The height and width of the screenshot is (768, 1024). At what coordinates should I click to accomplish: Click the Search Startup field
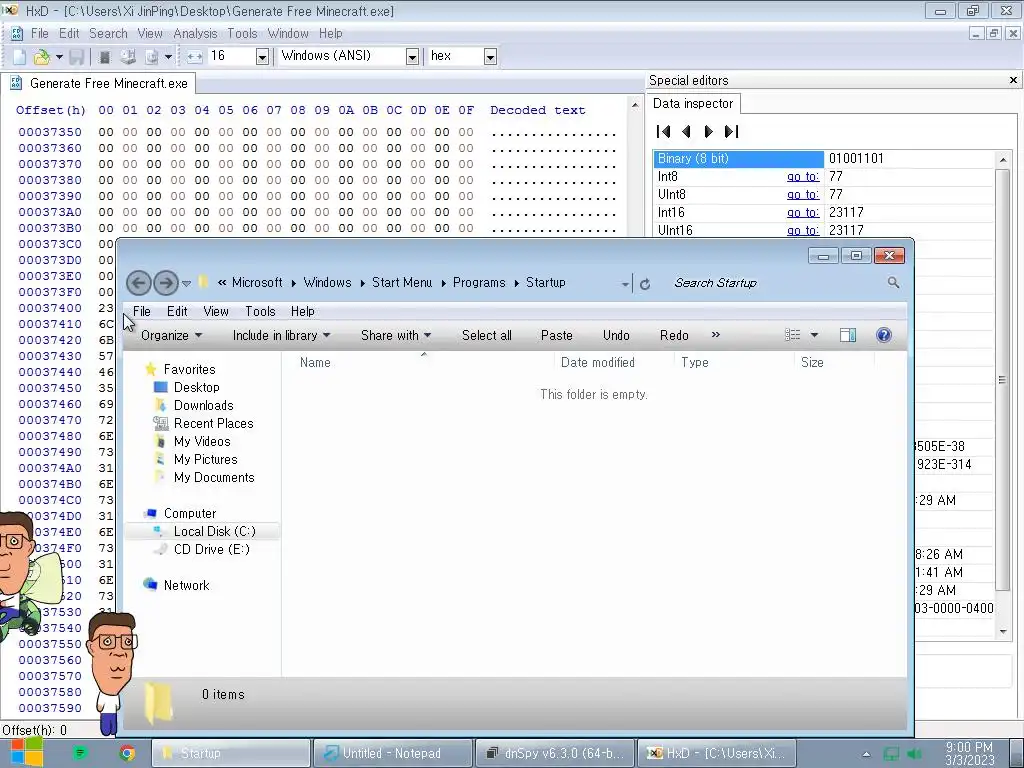point(777,283)
